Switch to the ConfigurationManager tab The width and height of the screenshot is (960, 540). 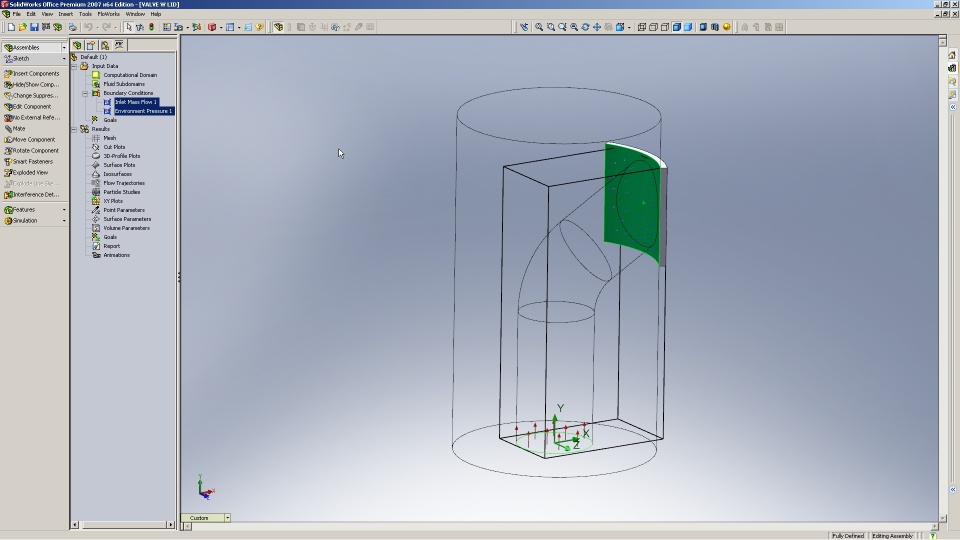click(105, 45)
